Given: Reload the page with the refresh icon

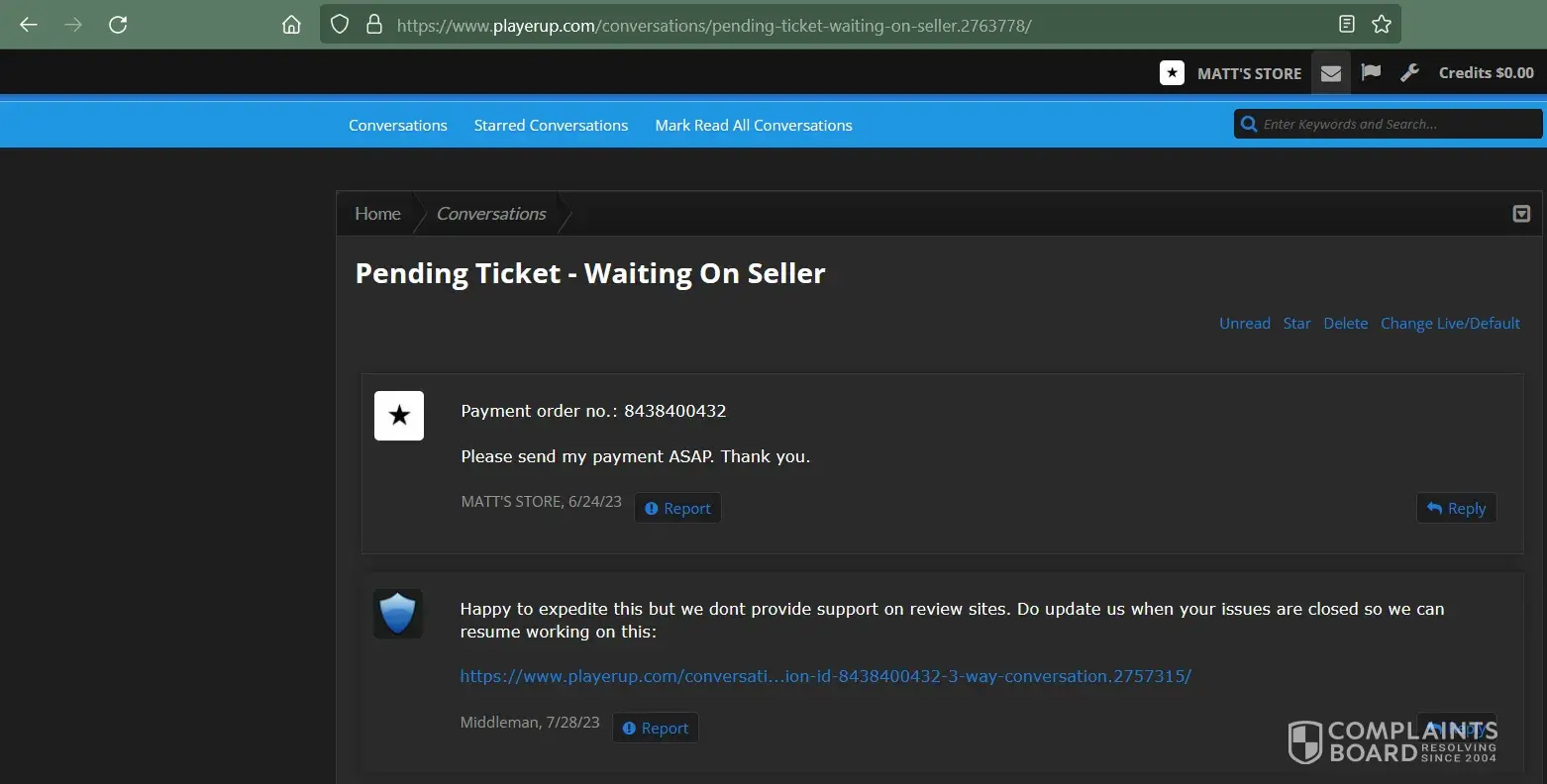Looking at the screenshot, I should point(118,25).
